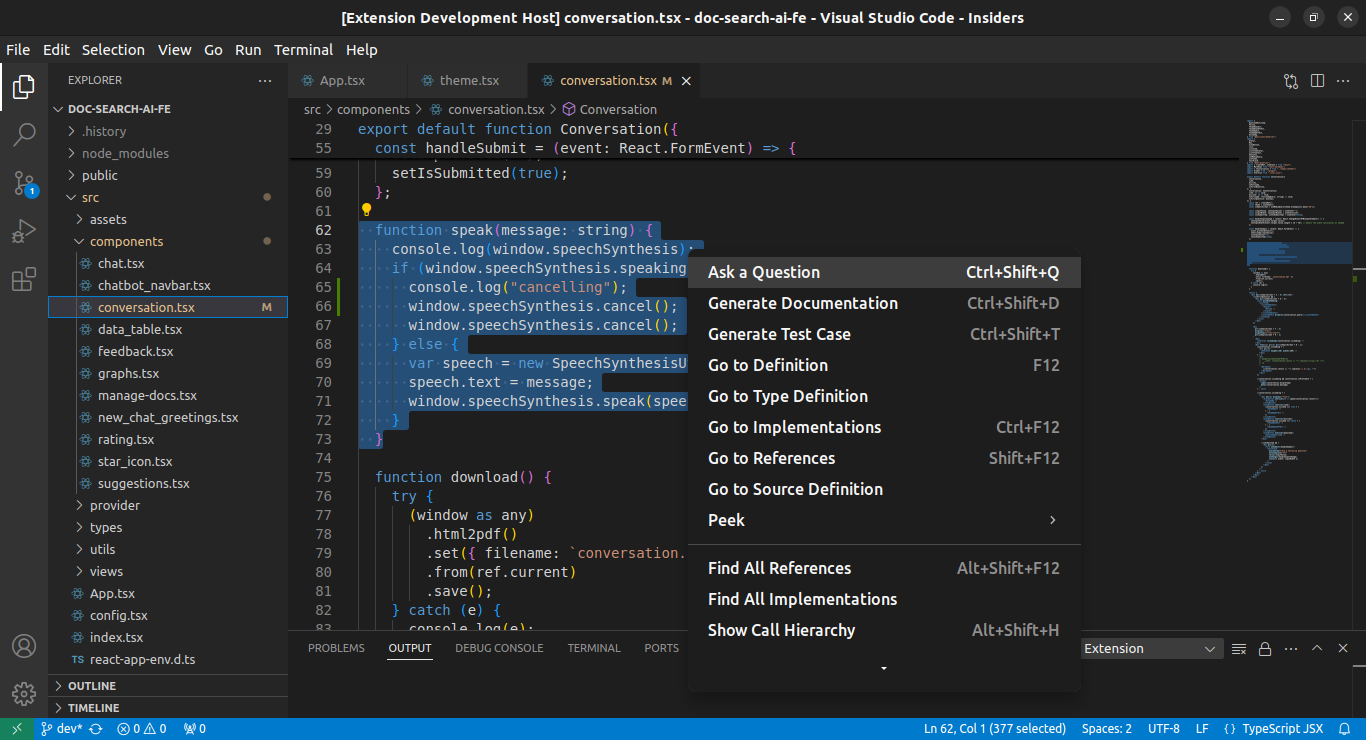The width and height of the screenshot is (1366, 740).
Task: Collapse the components folder
Action: tap(126, 241)
